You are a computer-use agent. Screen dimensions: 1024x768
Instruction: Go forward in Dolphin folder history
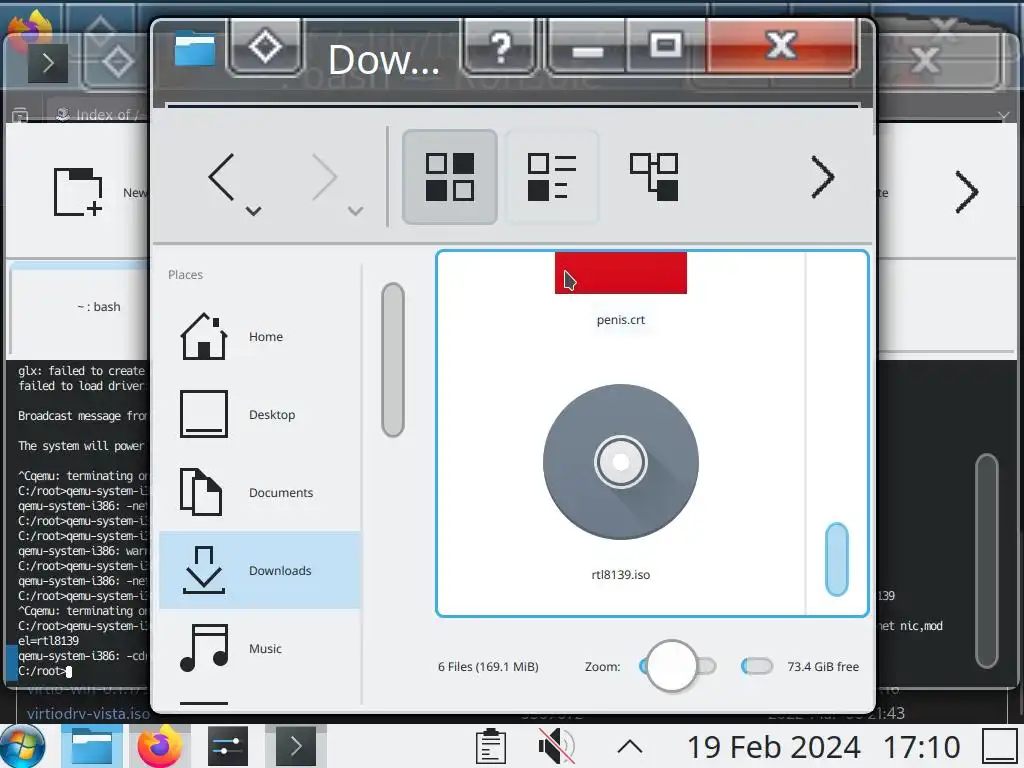pos(324,177)
